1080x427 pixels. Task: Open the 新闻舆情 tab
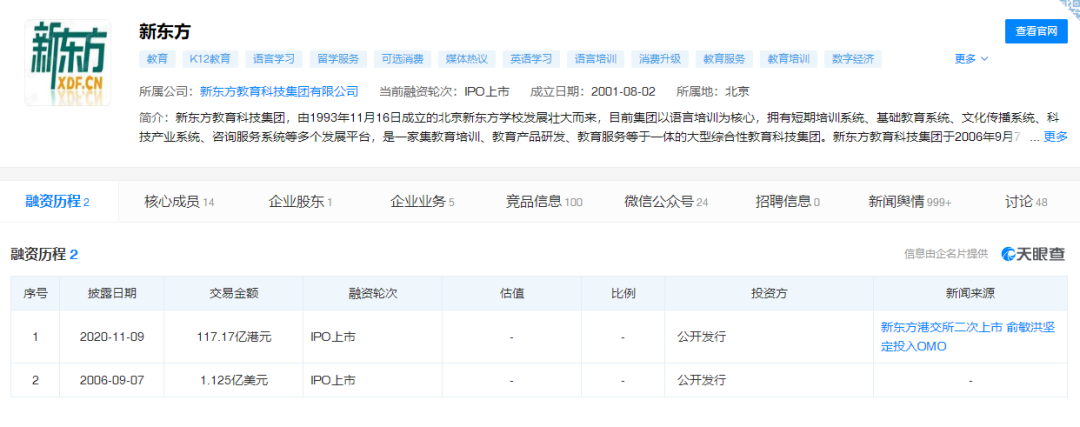click(910, 202)
